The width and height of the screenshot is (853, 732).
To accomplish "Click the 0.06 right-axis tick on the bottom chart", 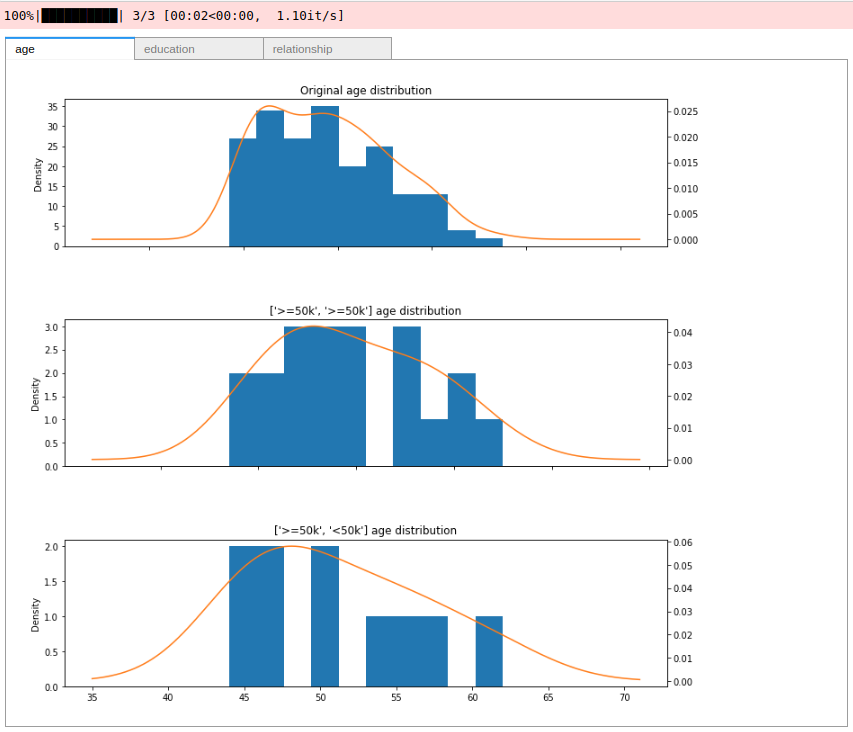I will click(x=685, y=542).
